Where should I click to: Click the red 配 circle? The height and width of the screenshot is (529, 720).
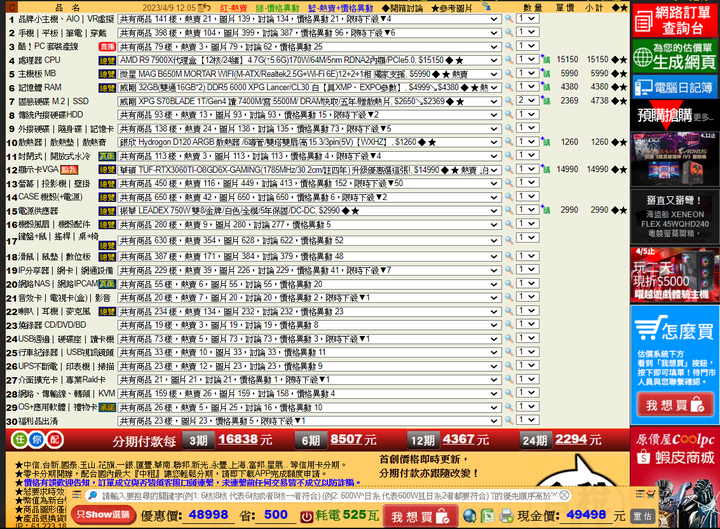tap(55, 440)
